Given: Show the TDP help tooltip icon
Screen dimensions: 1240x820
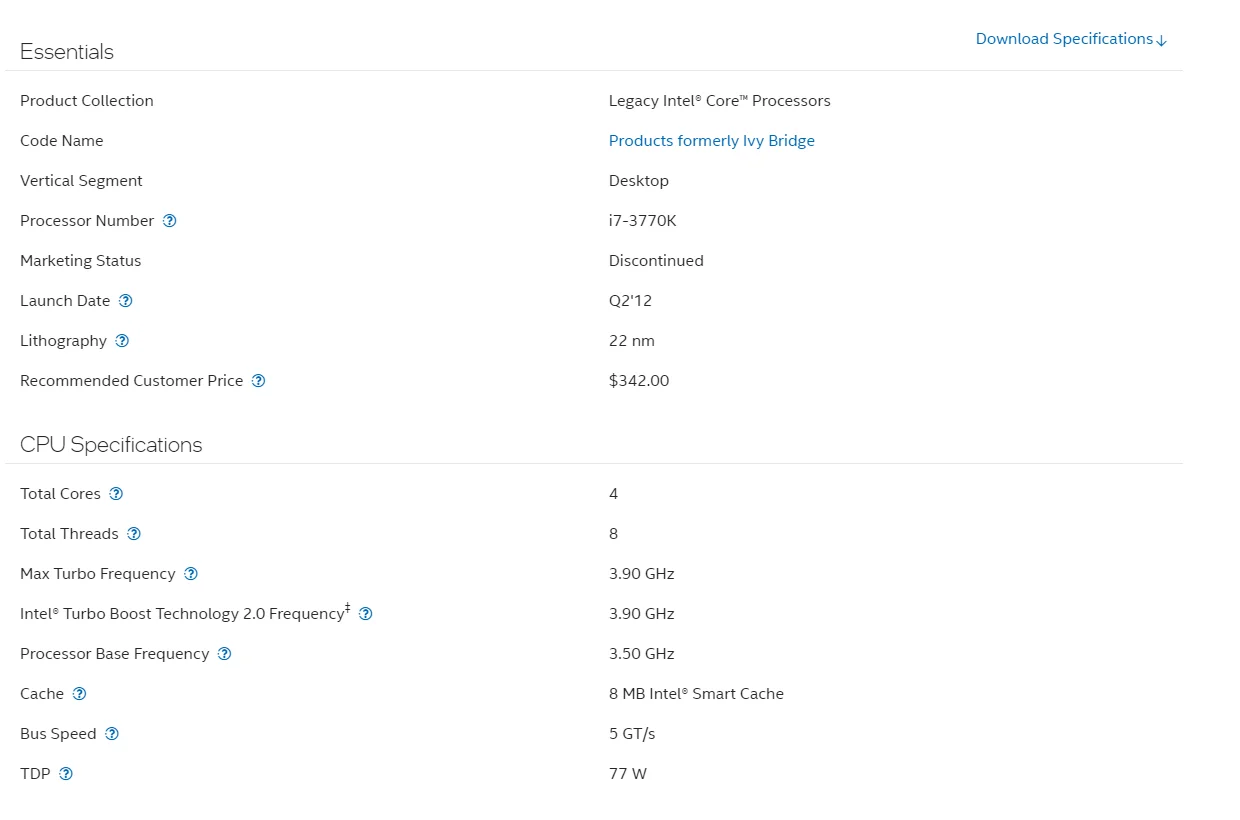Looking at the screenshot, I should [x=66, y=774].
